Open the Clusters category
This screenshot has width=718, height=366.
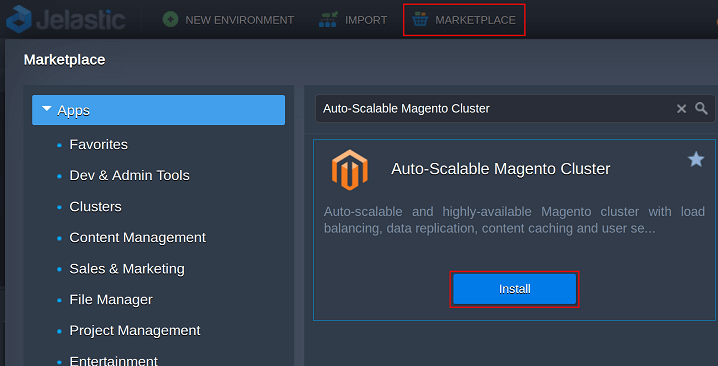(95, 207)
